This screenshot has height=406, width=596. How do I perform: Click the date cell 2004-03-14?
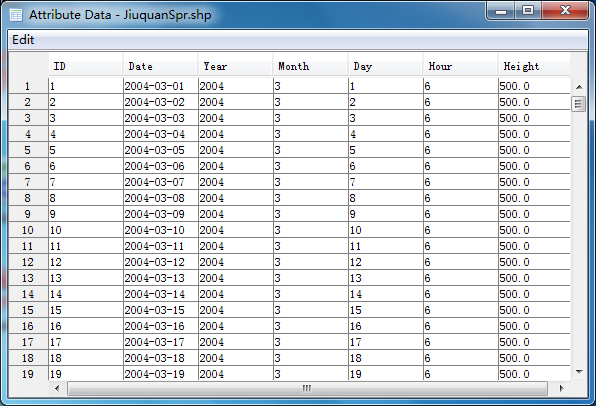click(x=161, y=294)
